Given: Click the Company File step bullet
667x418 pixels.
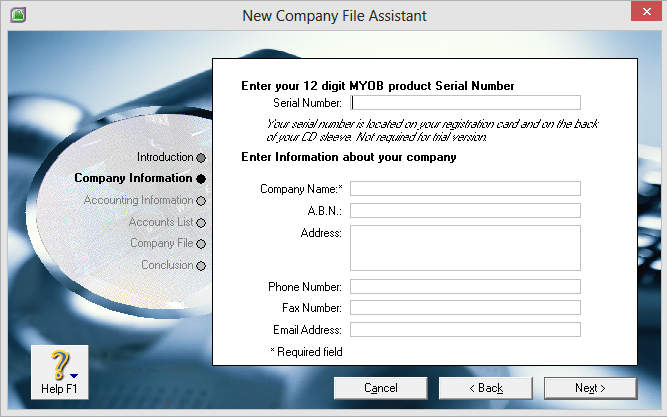Looking at the screenshot, I should pyautogui.click(x=201, y=244).
